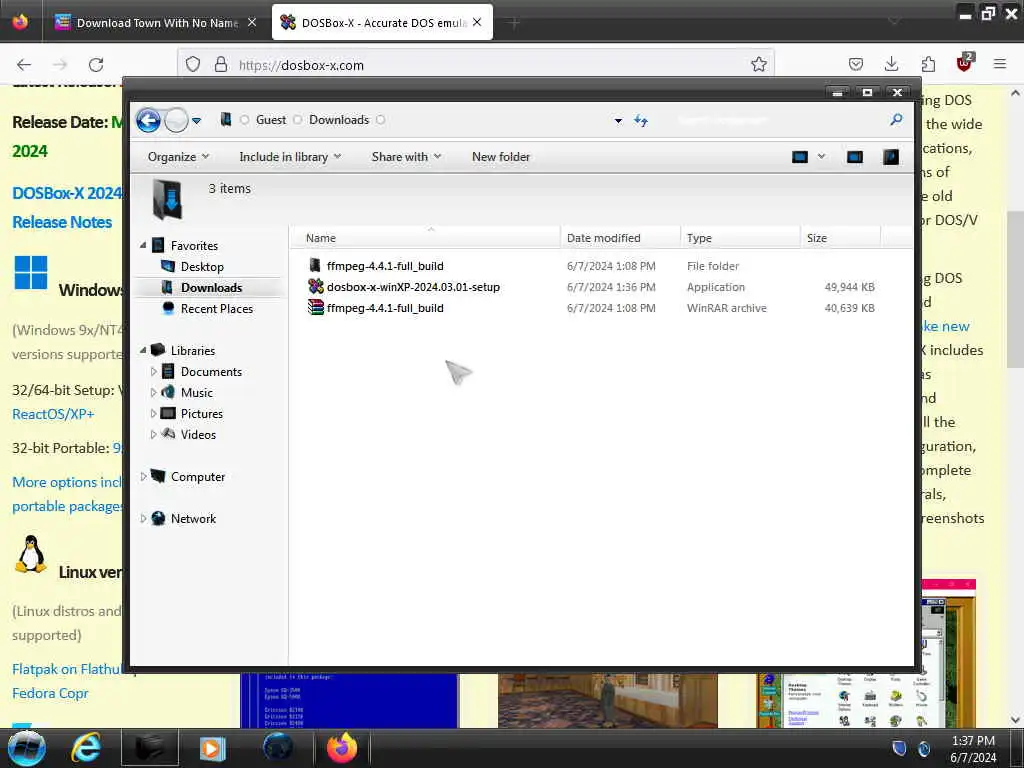Click the Firefox taskbar icon
This screenshot has width=1024, height=768.
coord(342,748)
